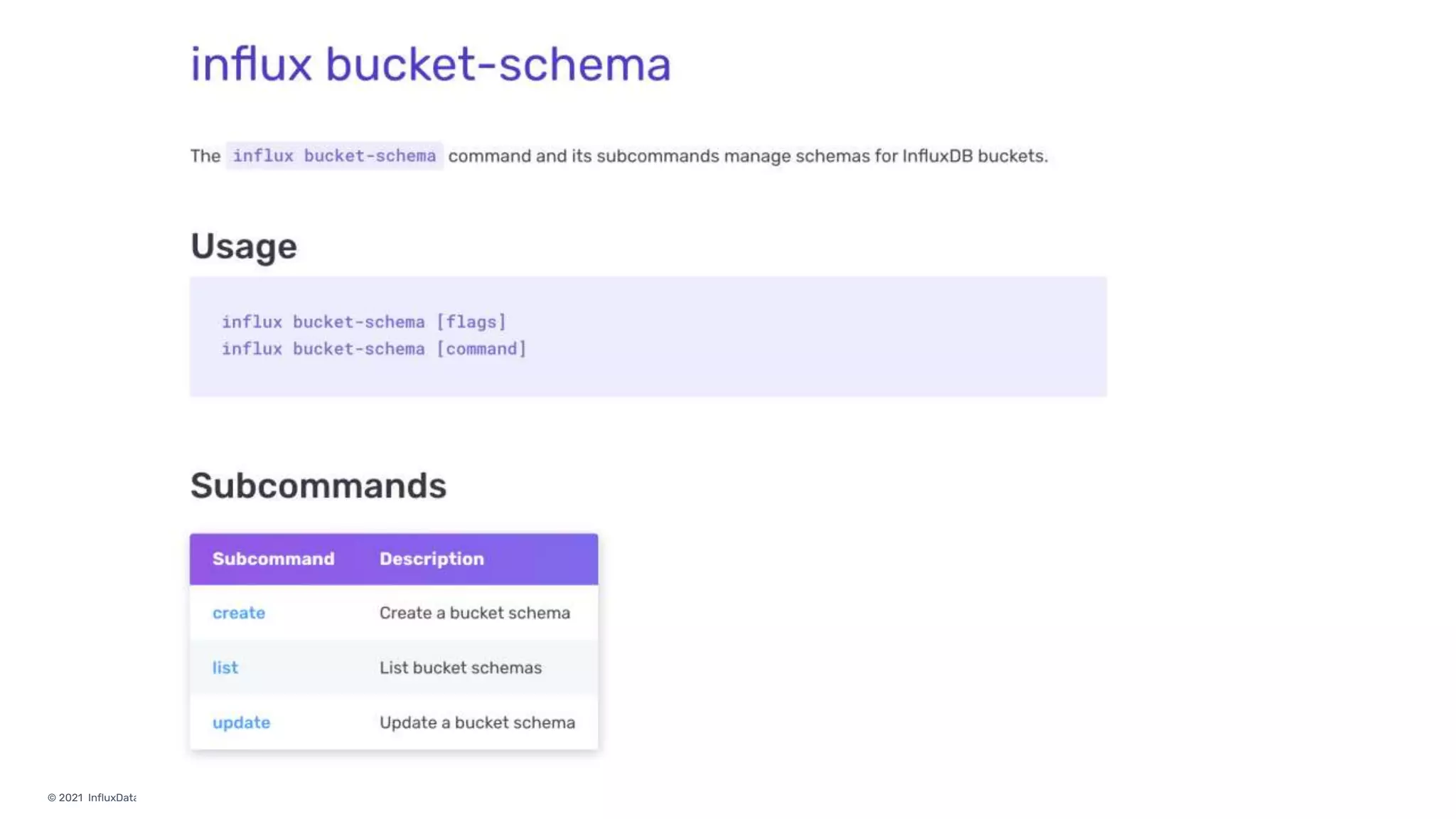Image resolution: width=1456 pixels, height=819 pixels.
Task: Click the inline influx bucket-schema code snippet
Action: [334, 156]
